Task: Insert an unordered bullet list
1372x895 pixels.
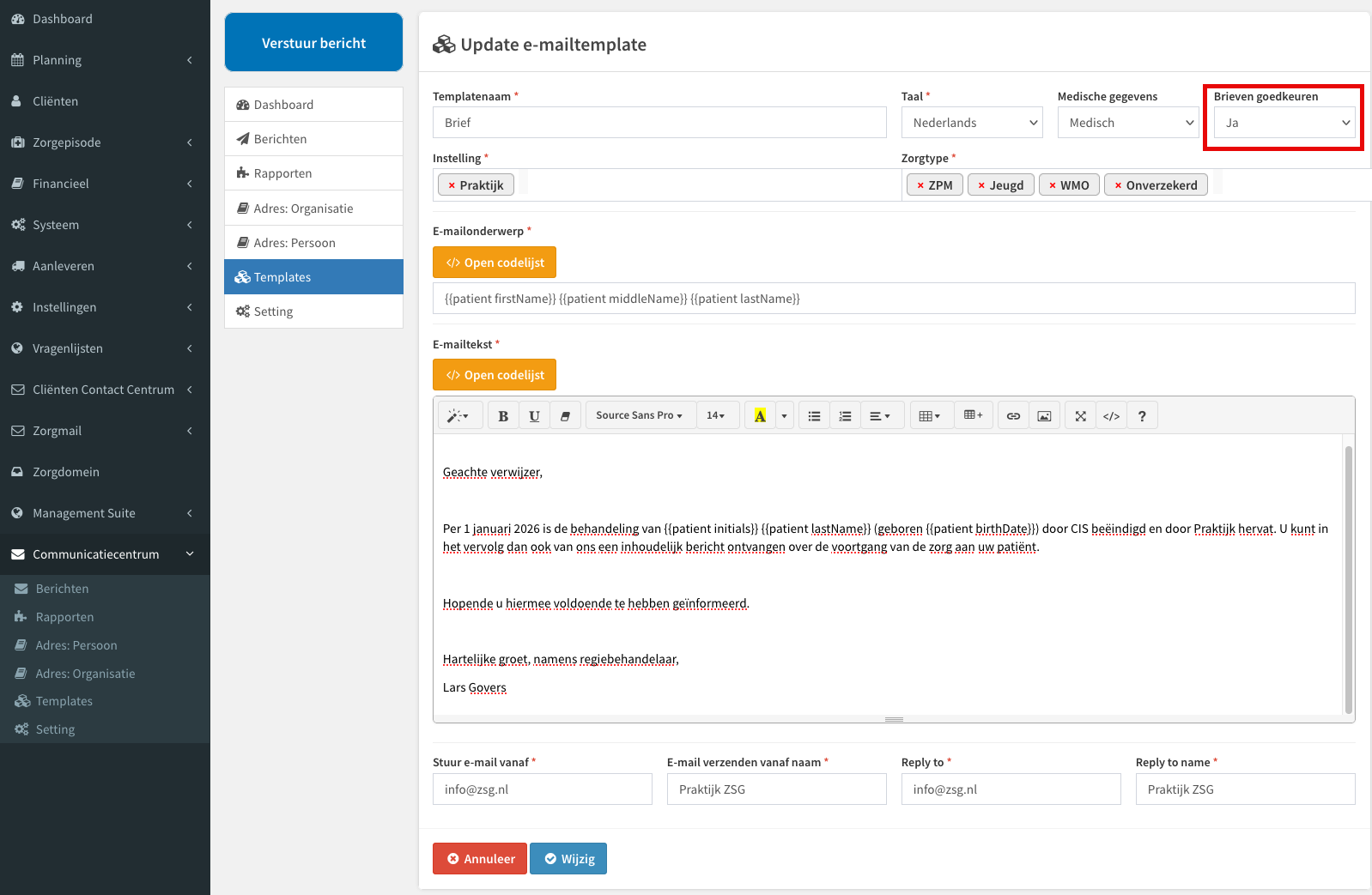Action: 814,416
